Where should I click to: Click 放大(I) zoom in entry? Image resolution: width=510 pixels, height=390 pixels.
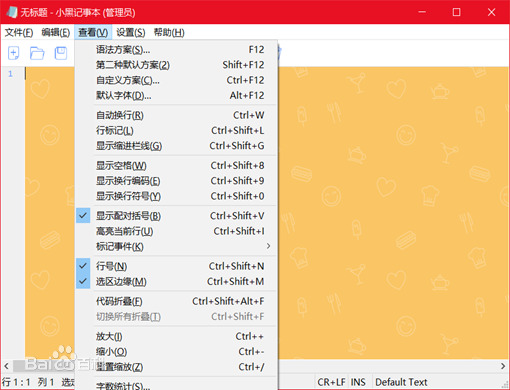[x=176, y=336]
